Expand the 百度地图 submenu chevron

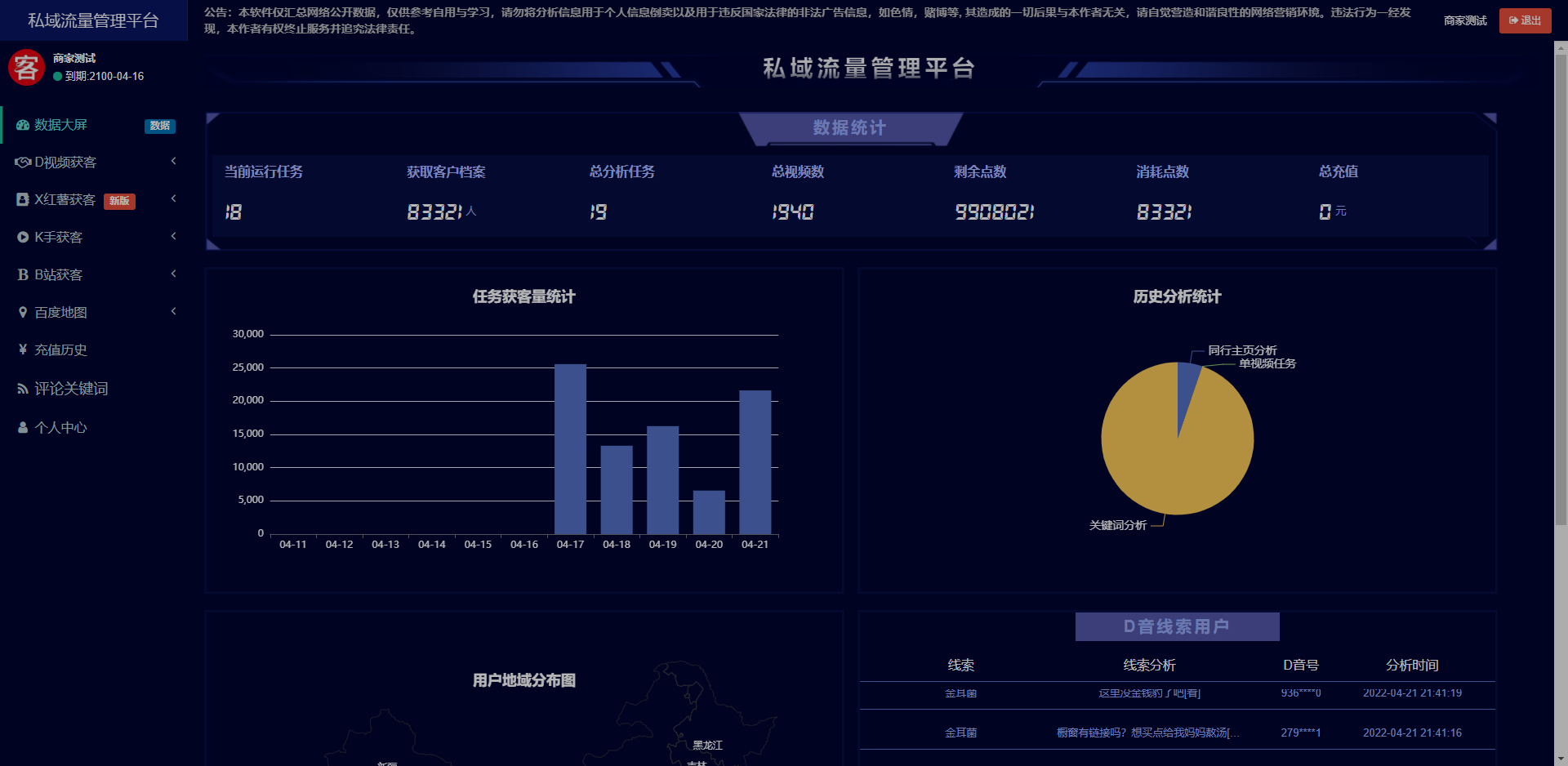pyautogui.click(x=173, y=312)
